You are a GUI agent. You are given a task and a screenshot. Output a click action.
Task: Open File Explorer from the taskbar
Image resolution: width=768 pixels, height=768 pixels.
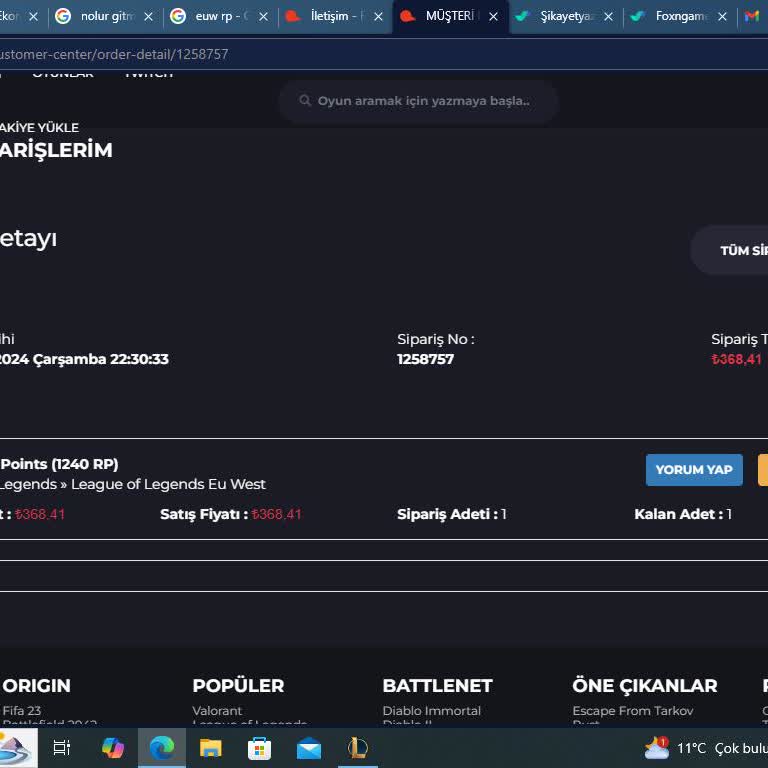[211, 748]
